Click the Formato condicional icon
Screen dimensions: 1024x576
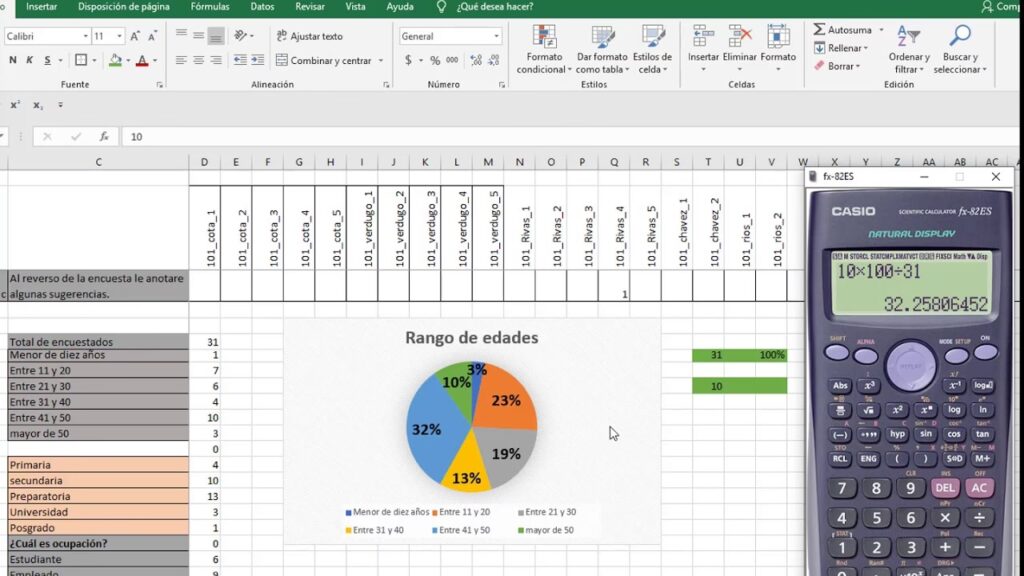tap(546, 38)
